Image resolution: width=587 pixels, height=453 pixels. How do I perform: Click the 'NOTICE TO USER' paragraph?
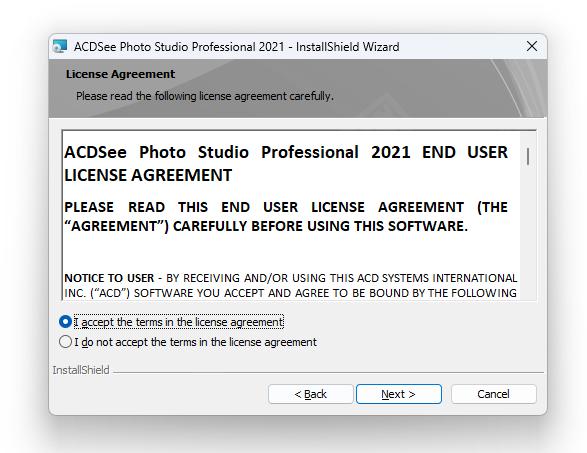pyautogui.click(x=291, y=285)
